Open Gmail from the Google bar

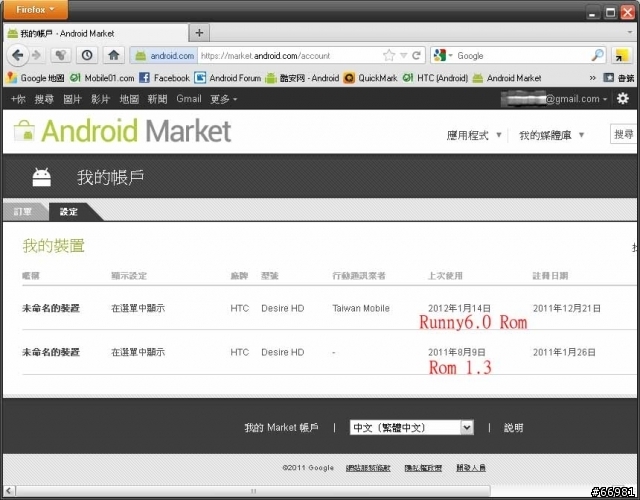pos(189,99)
